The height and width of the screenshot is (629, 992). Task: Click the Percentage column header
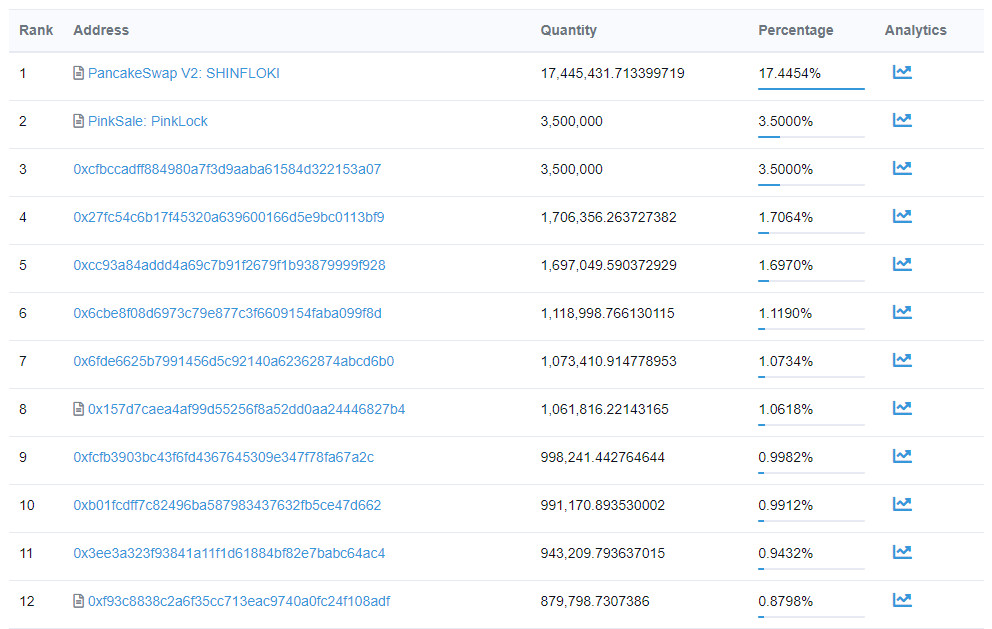tap(795, 30)
